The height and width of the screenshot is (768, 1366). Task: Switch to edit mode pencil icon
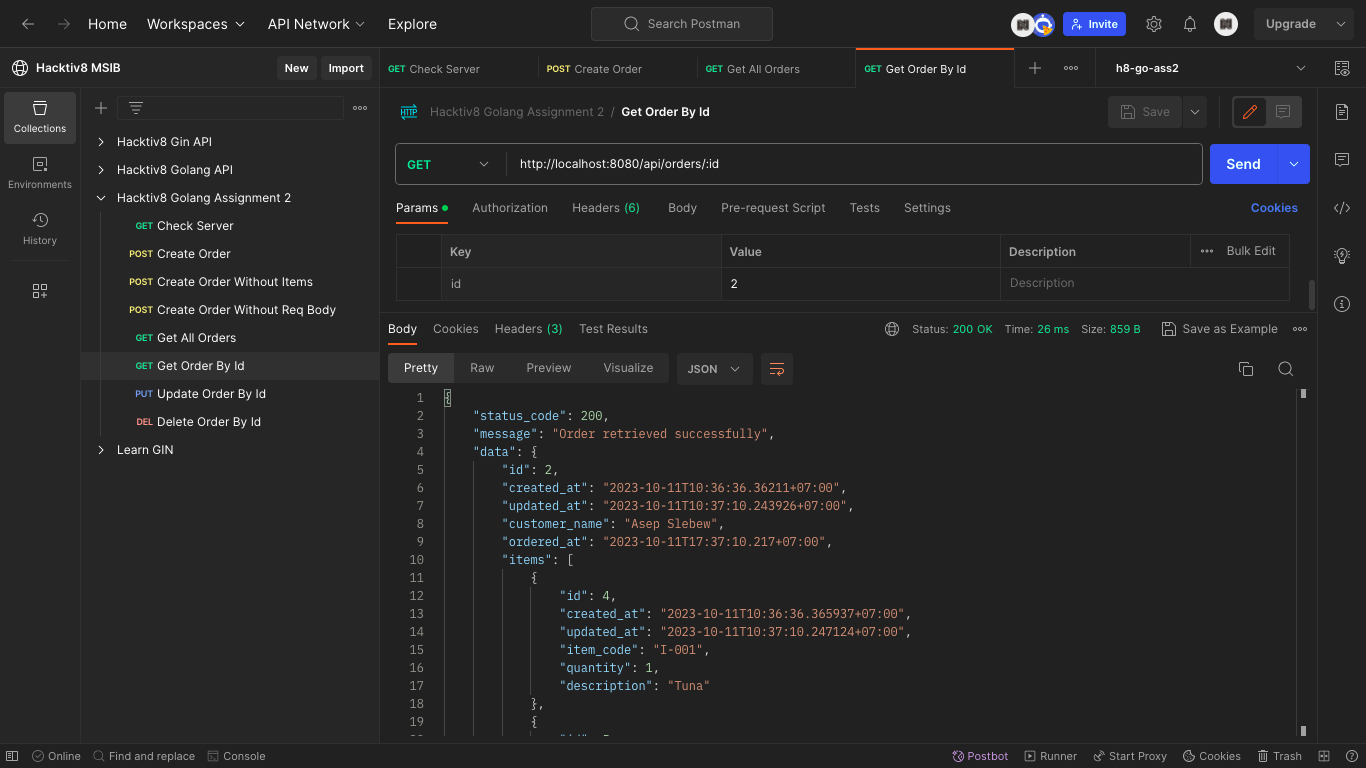pyautogui.click(x=1249, y=112)
